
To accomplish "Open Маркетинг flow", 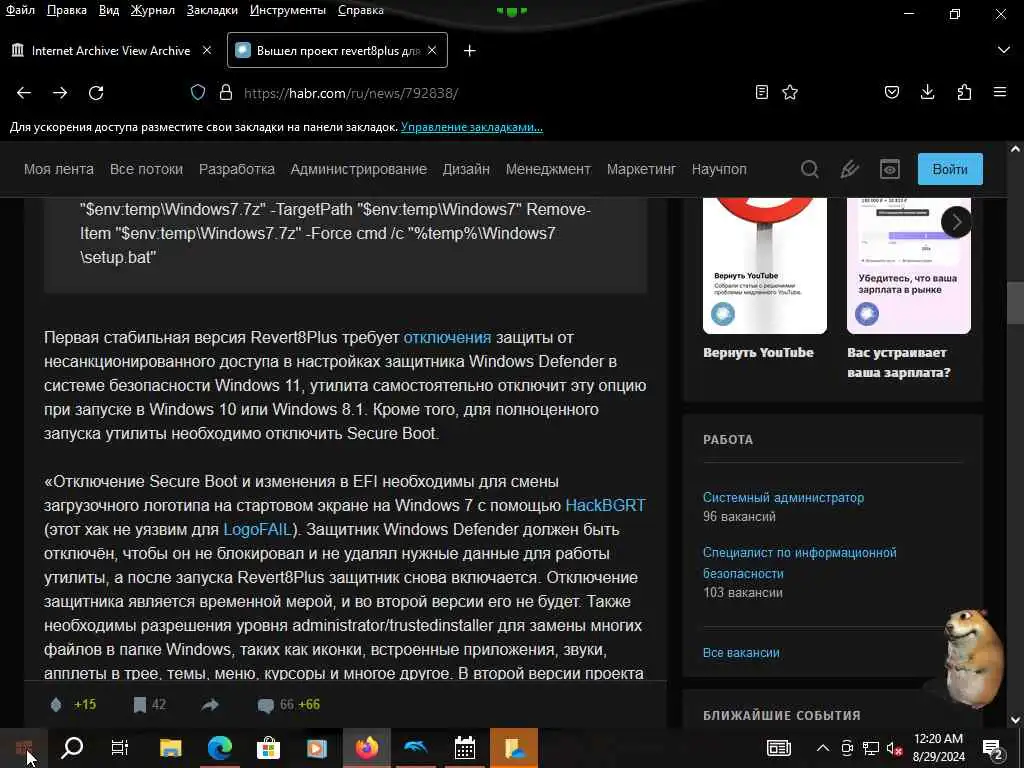I will coord(641,169).
